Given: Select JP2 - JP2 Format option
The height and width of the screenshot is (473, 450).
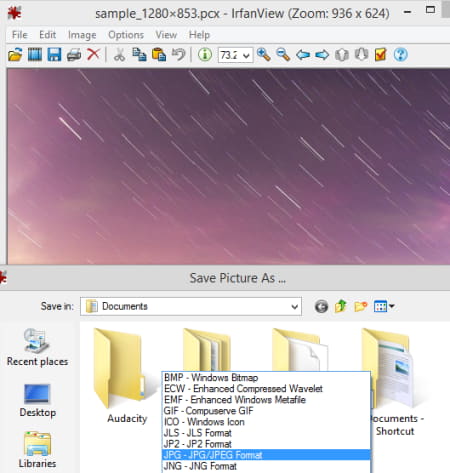Looking at the screenshot, I should click(266, 444).
